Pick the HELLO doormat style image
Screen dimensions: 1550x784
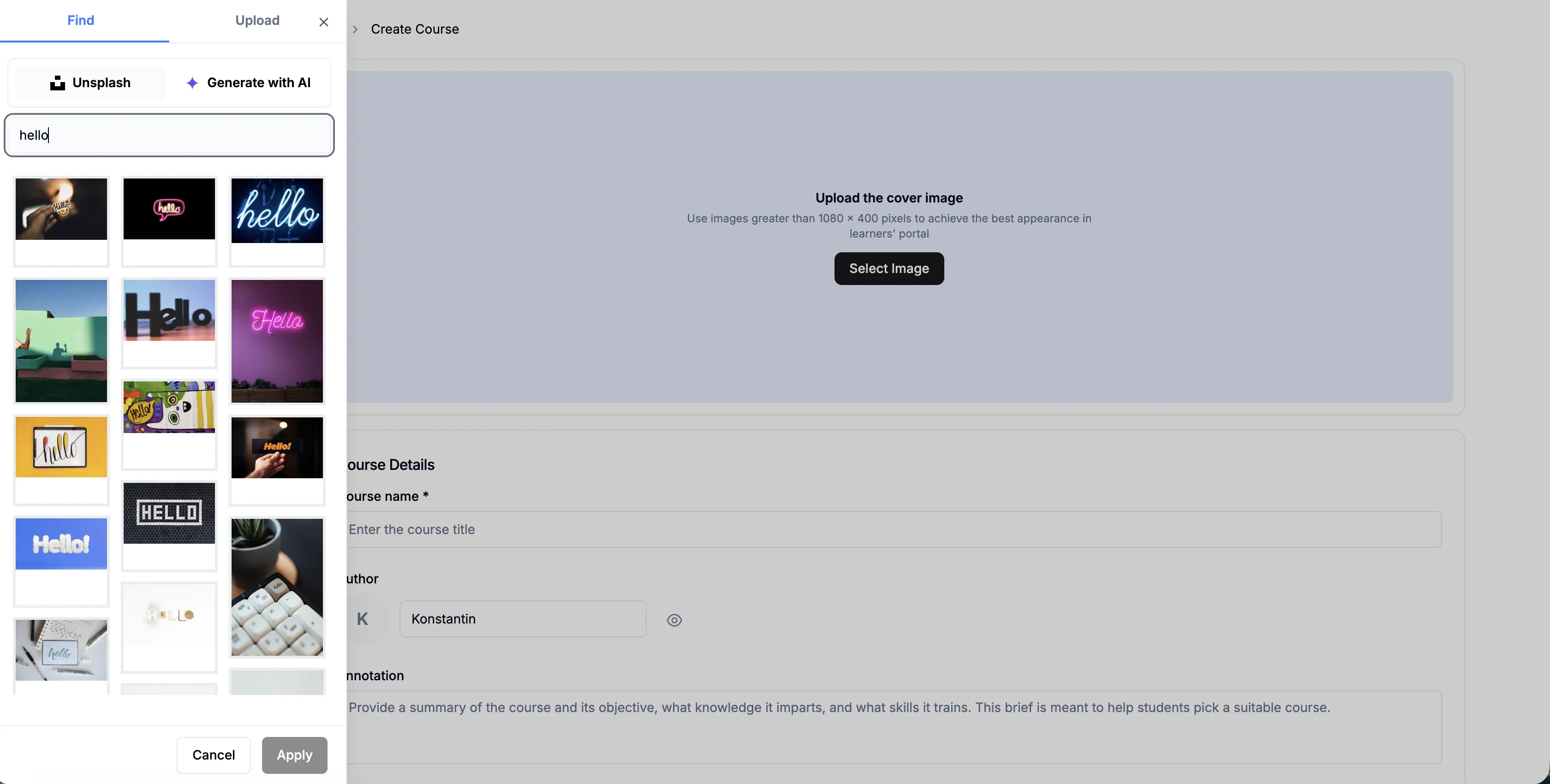169,513
